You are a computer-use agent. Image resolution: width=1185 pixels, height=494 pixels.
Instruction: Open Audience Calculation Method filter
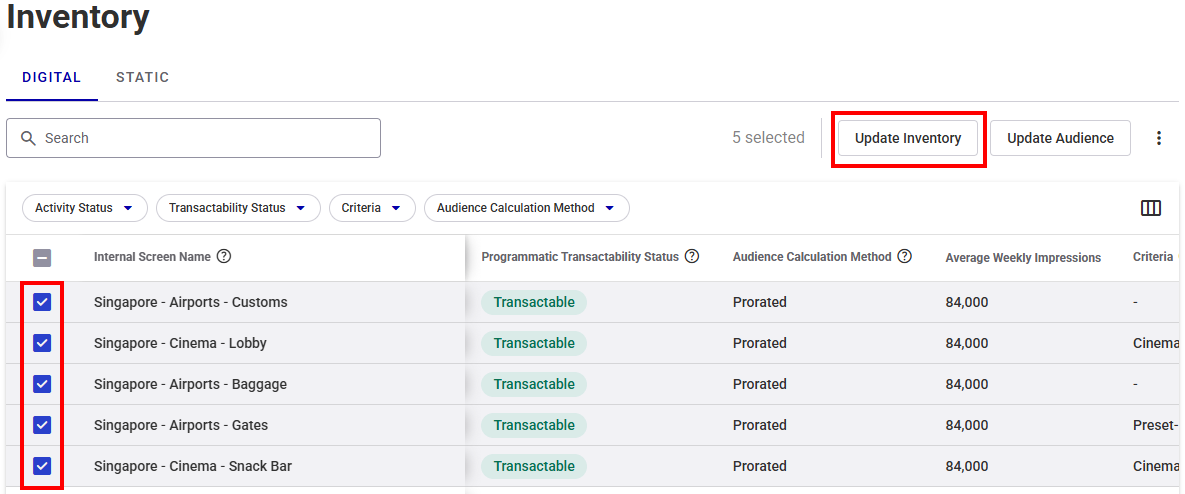click(526, 208)
